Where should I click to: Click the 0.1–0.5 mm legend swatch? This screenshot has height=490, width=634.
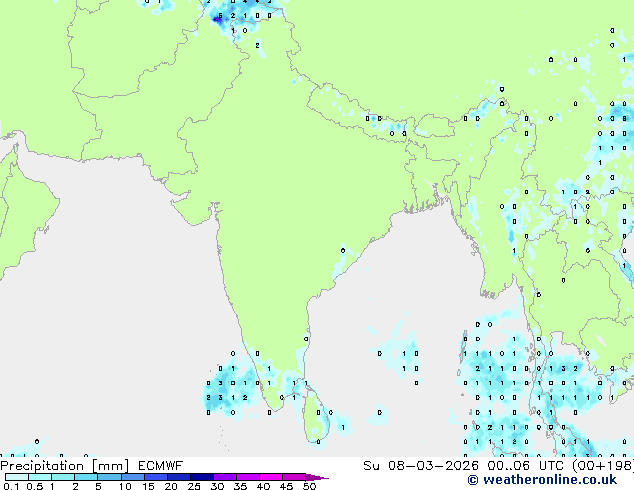coord(17,477)
